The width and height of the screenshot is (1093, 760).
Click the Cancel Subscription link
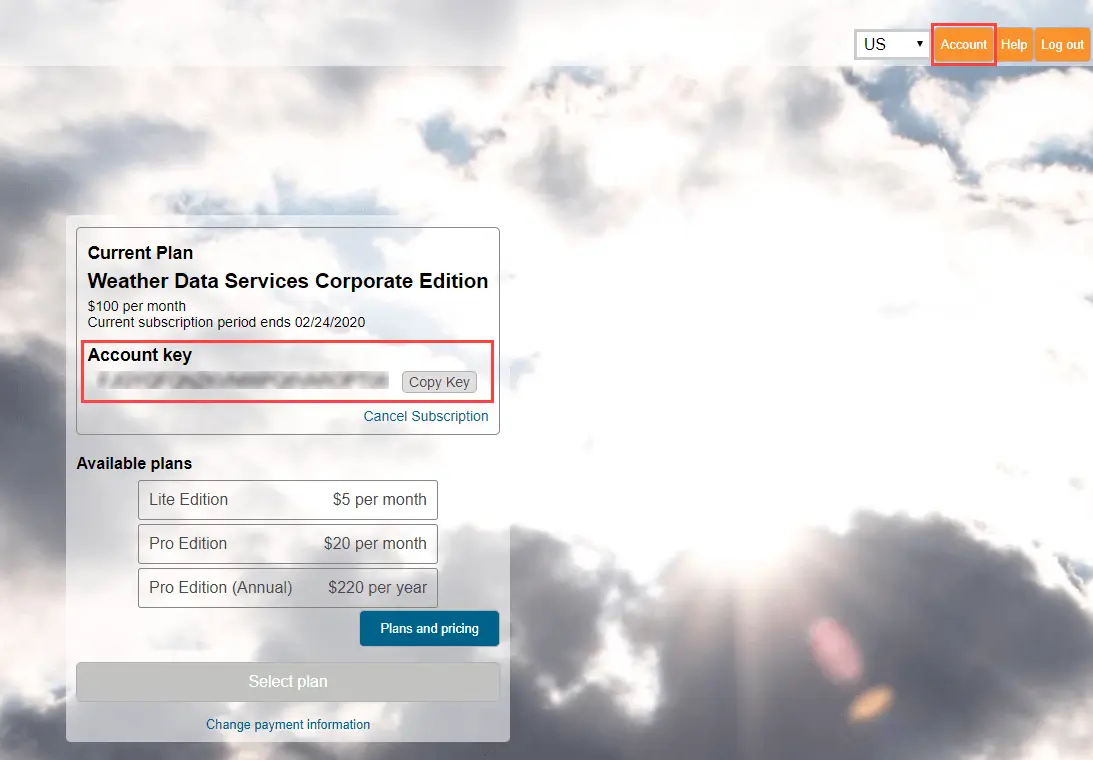coord(426,416)
